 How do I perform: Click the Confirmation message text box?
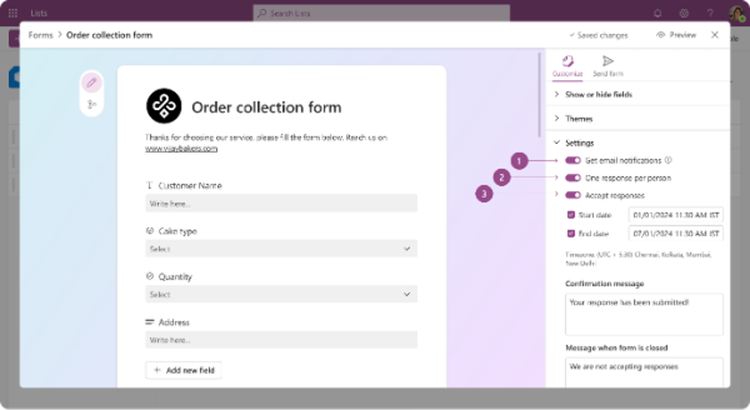pos(644,314)
